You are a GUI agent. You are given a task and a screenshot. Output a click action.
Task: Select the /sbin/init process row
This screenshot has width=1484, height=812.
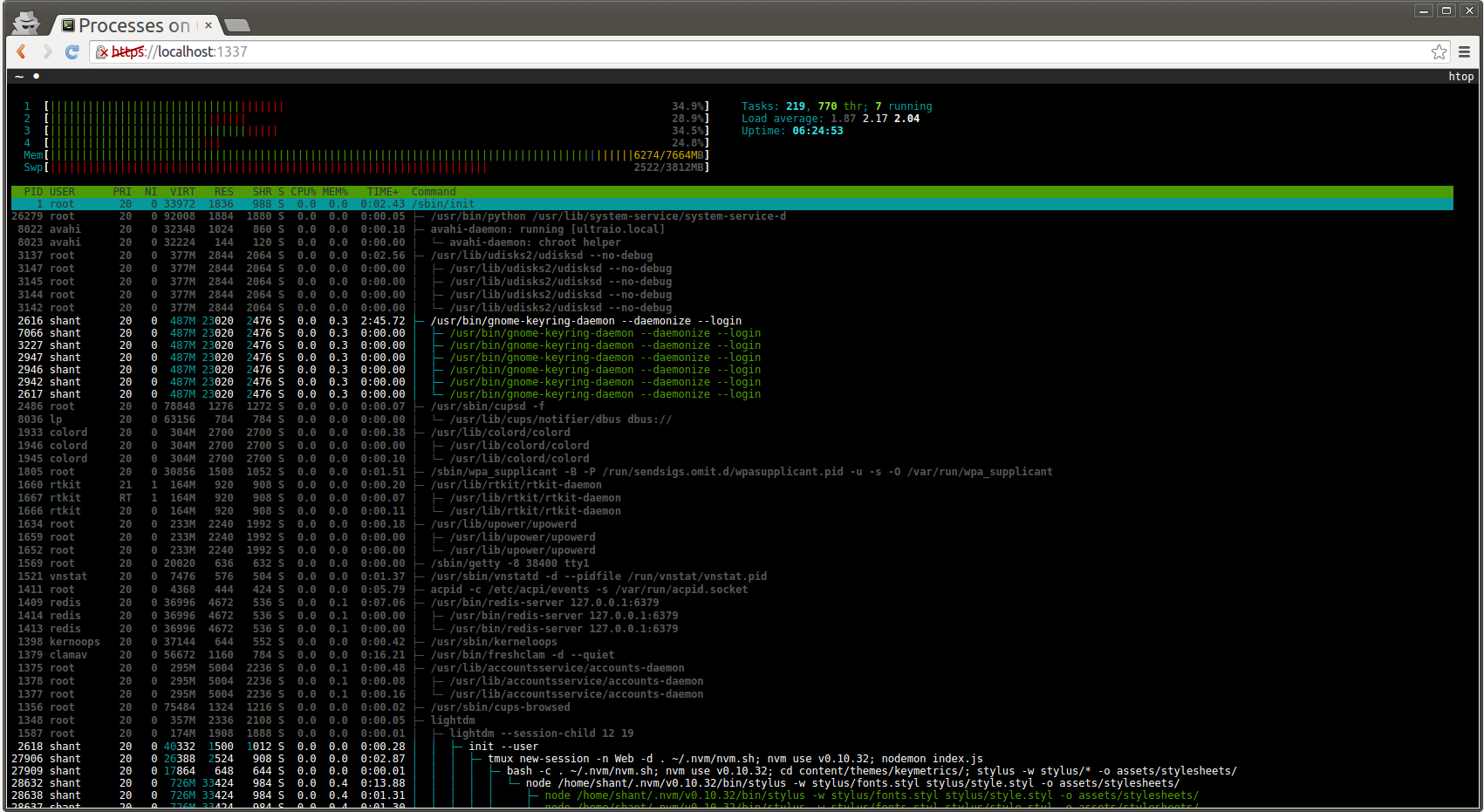(732, 204)
